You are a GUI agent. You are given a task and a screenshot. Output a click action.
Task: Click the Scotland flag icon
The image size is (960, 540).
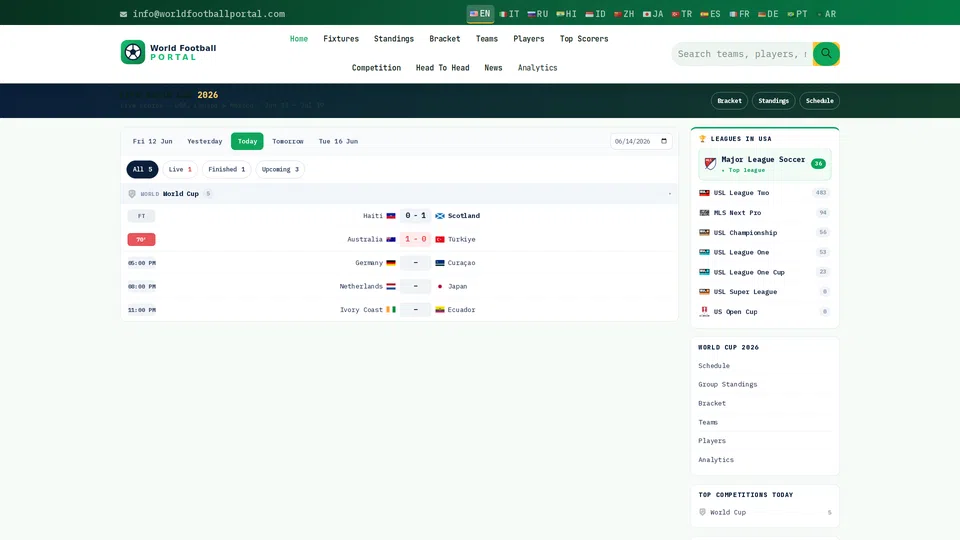point(440,216)
